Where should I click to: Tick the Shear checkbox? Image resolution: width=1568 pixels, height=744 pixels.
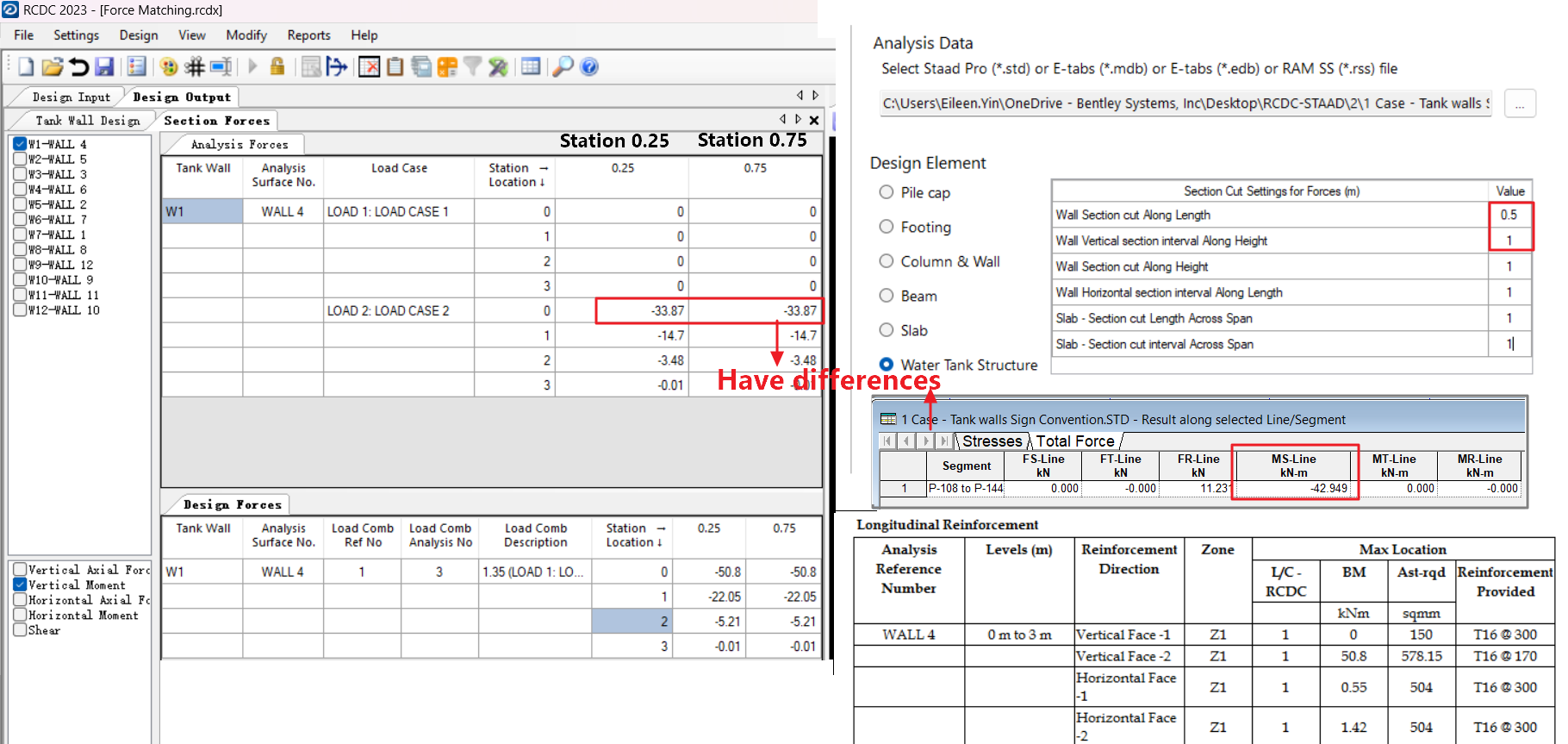coord(20,630)
